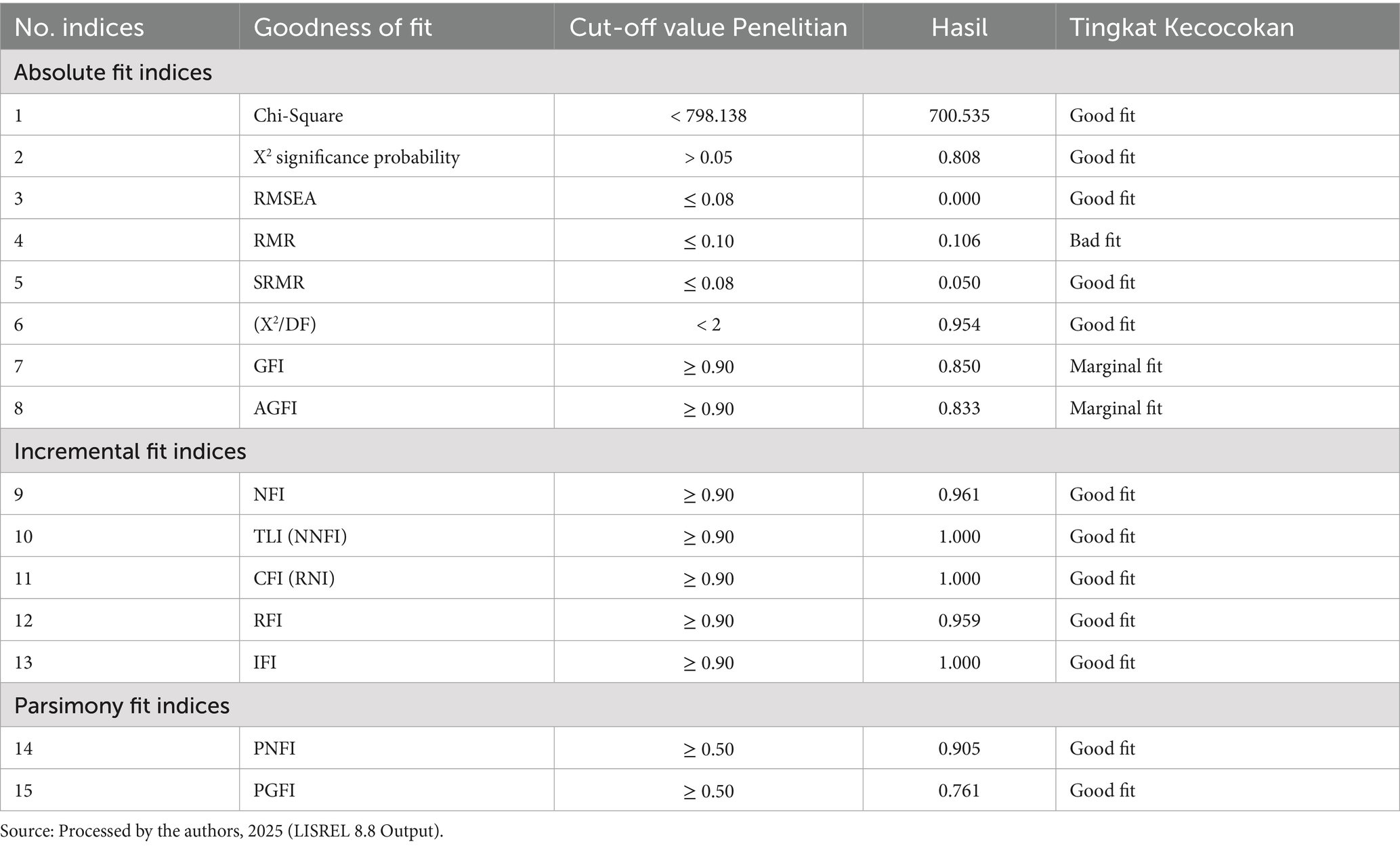This screenshot has width=1400, height=846.
Task: Select the '0.905' result value
Action: [x=959, y=748]
